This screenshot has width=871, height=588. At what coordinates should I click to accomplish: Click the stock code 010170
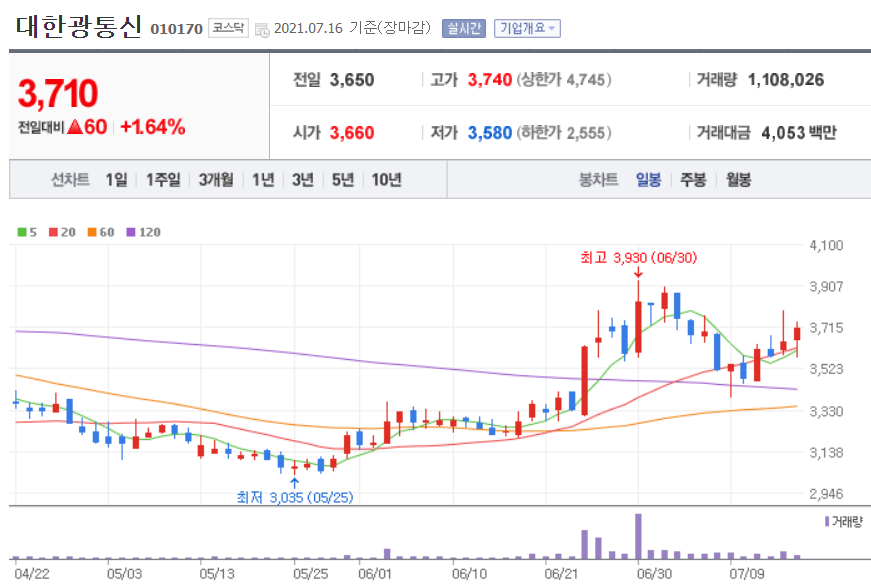click(177, 29)
